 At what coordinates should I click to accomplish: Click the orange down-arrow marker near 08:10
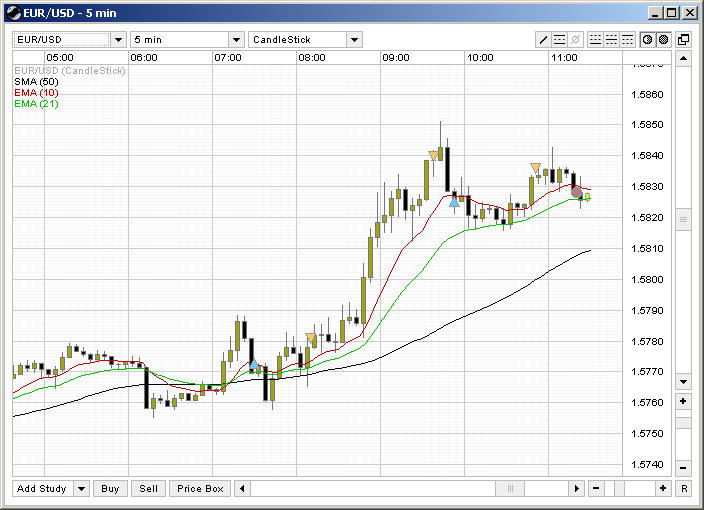tap(311, 338)
